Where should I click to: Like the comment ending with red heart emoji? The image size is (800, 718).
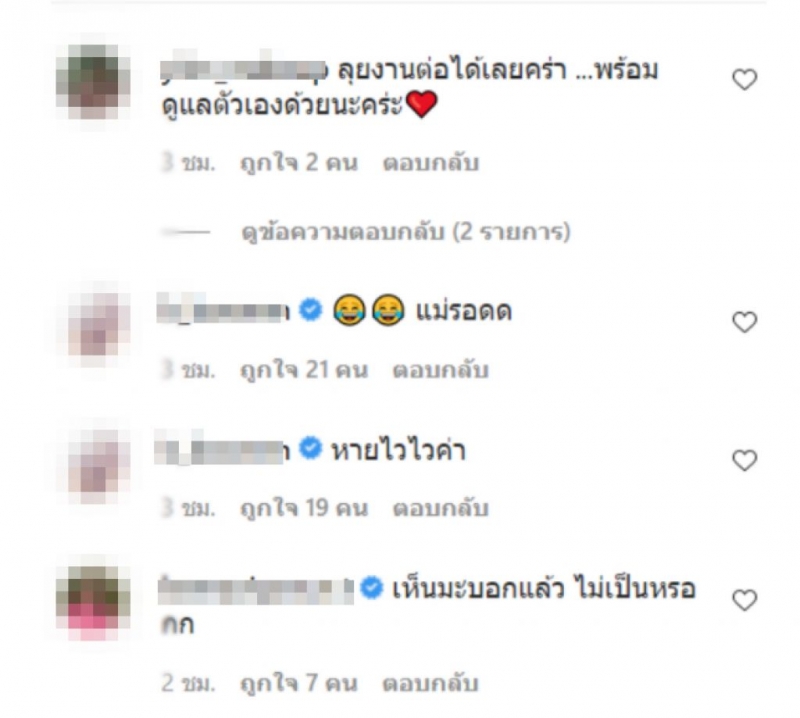[x=744, y=80]
